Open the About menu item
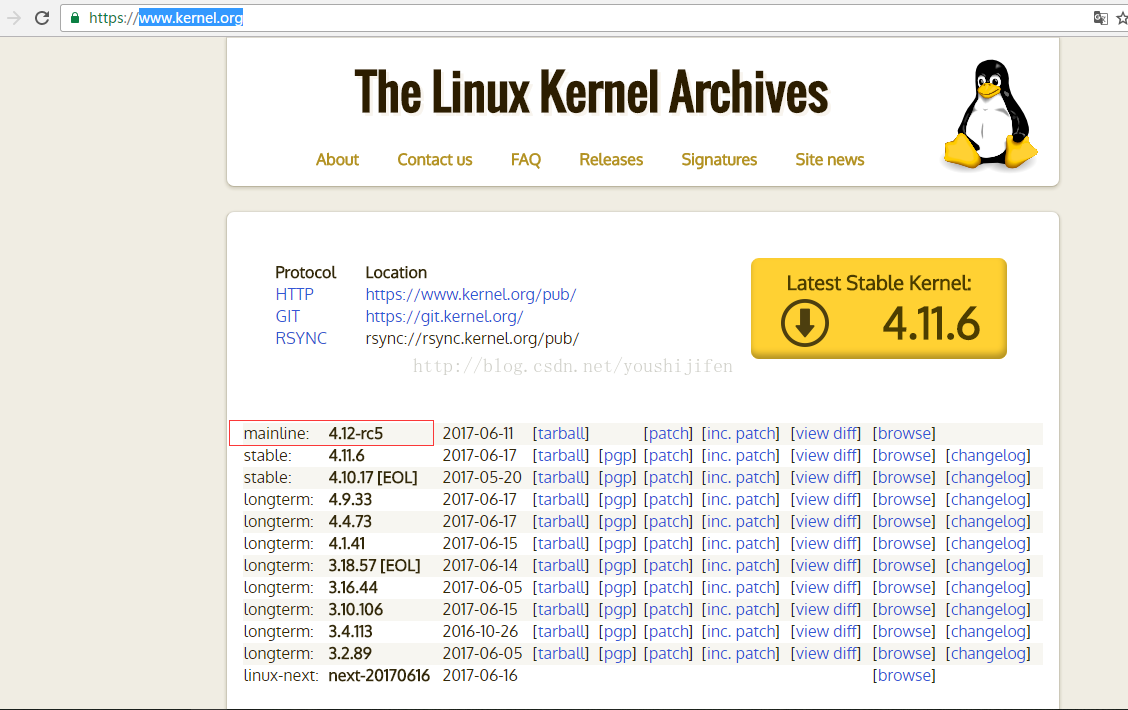The image size is (1128, 710). [x=337, y=160]
